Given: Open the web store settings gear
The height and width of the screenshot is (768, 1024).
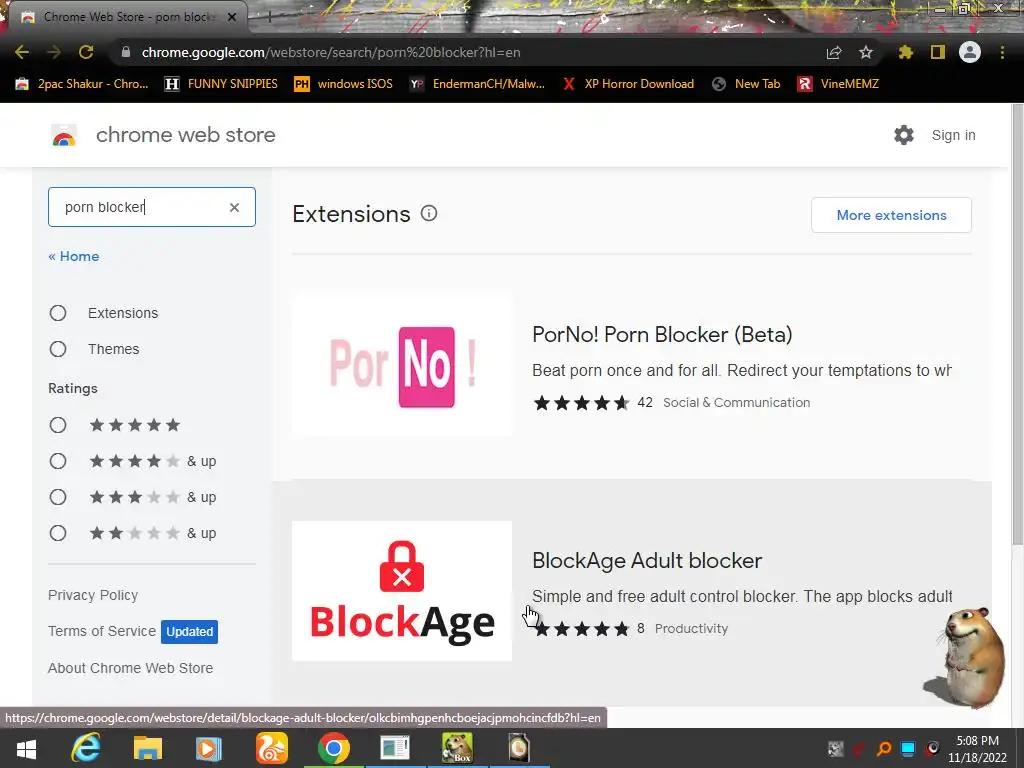Looking at the screenshot, I should pos(904,135).
